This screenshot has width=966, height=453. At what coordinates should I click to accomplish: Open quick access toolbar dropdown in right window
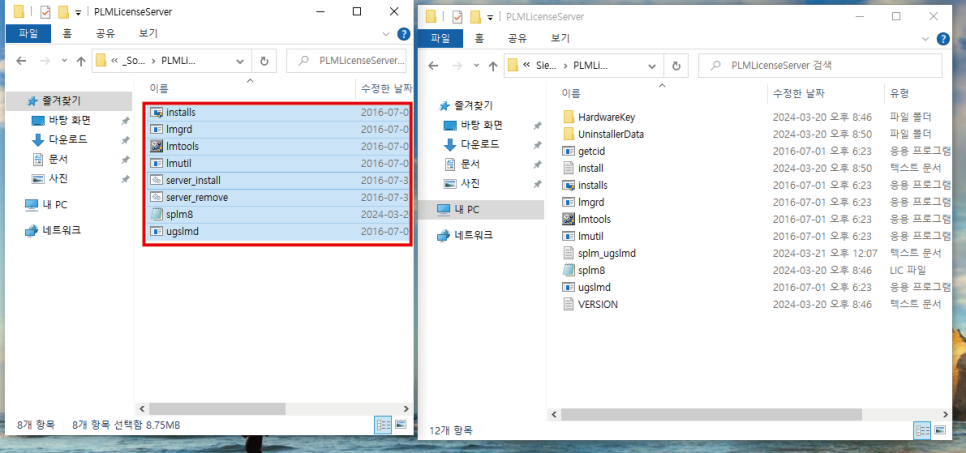pyautogui.click(x=490, y=17)
